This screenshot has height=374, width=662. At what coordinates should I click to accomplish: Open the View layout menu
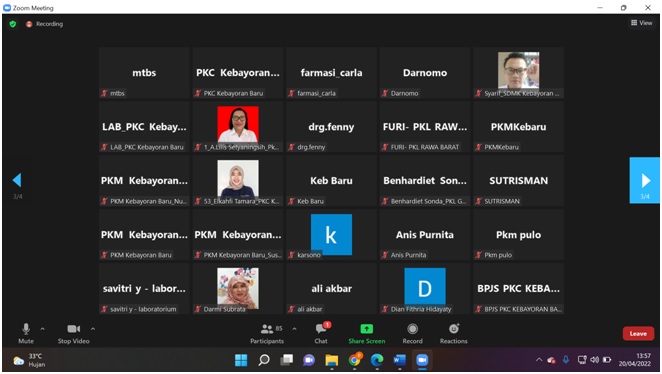pyautogui.click(x=641, y=23)
